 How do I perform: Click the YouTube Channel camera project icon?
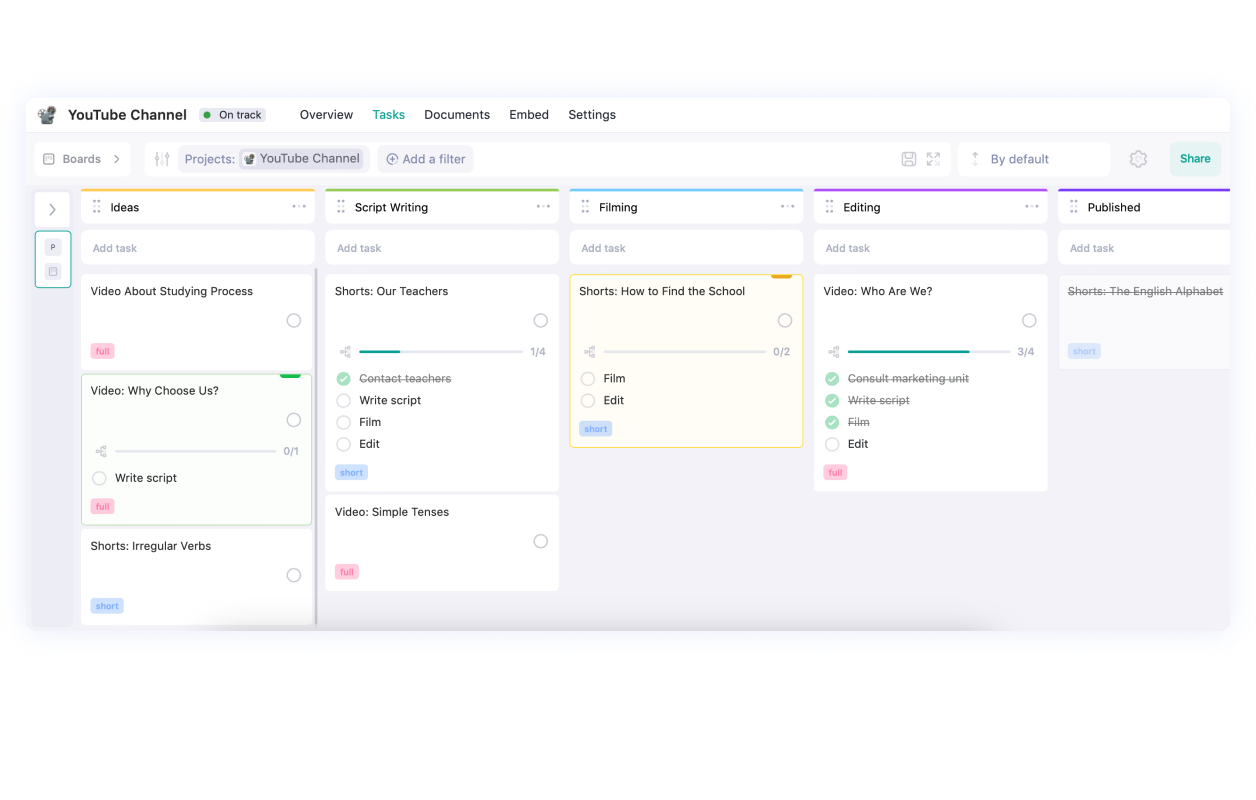(47, 115)
